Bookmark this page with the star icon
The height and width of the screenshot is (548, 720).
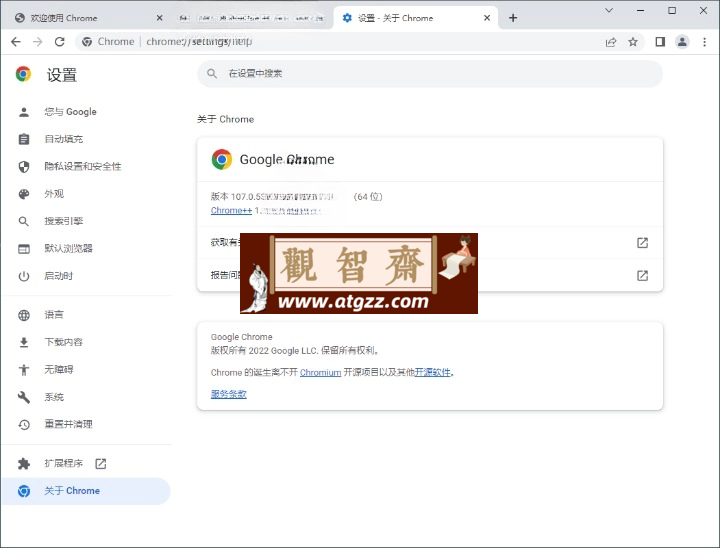pos(633,42)
